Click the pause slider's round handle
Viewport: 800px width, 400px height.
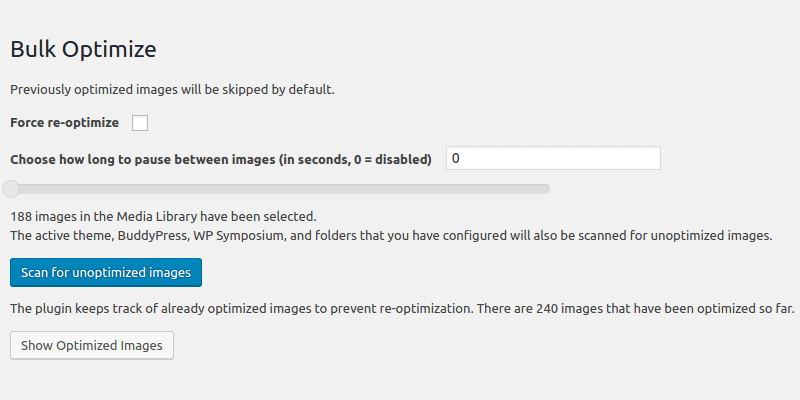tap(10, 188)
